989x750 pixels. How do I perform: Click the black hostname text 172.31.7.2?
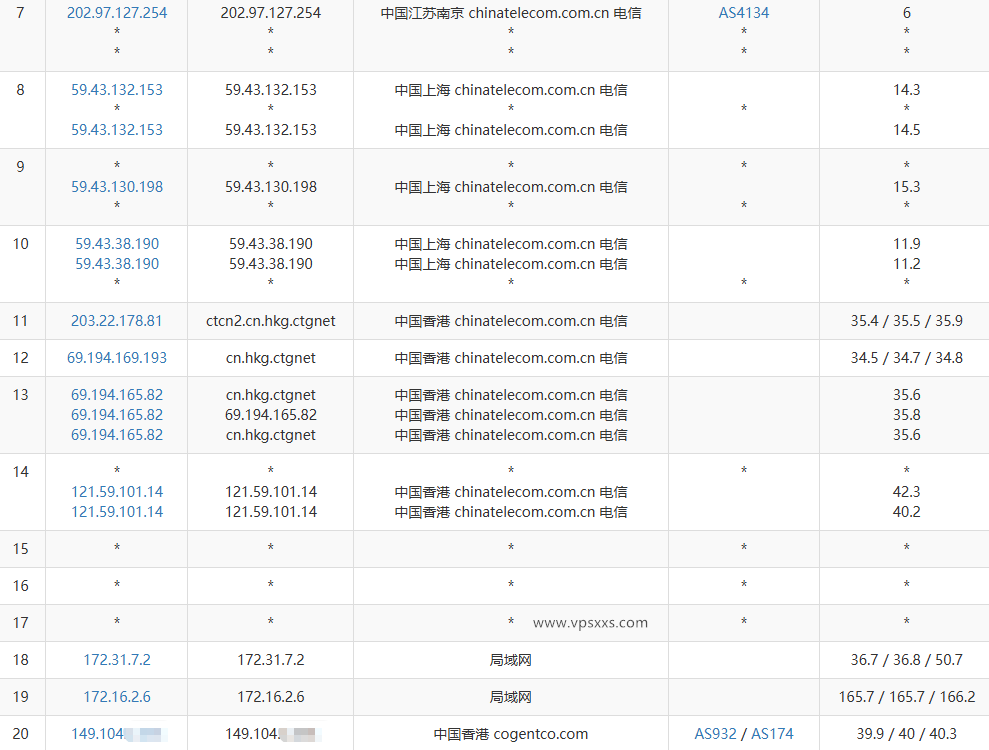coord(271,660)
